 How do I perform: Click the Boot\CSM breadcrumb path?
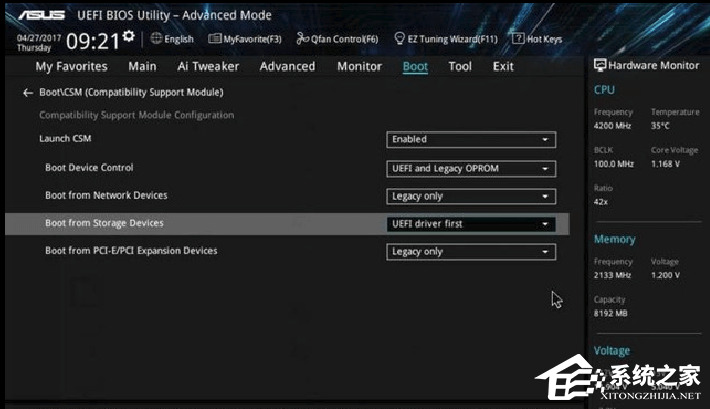coord(131,92)
